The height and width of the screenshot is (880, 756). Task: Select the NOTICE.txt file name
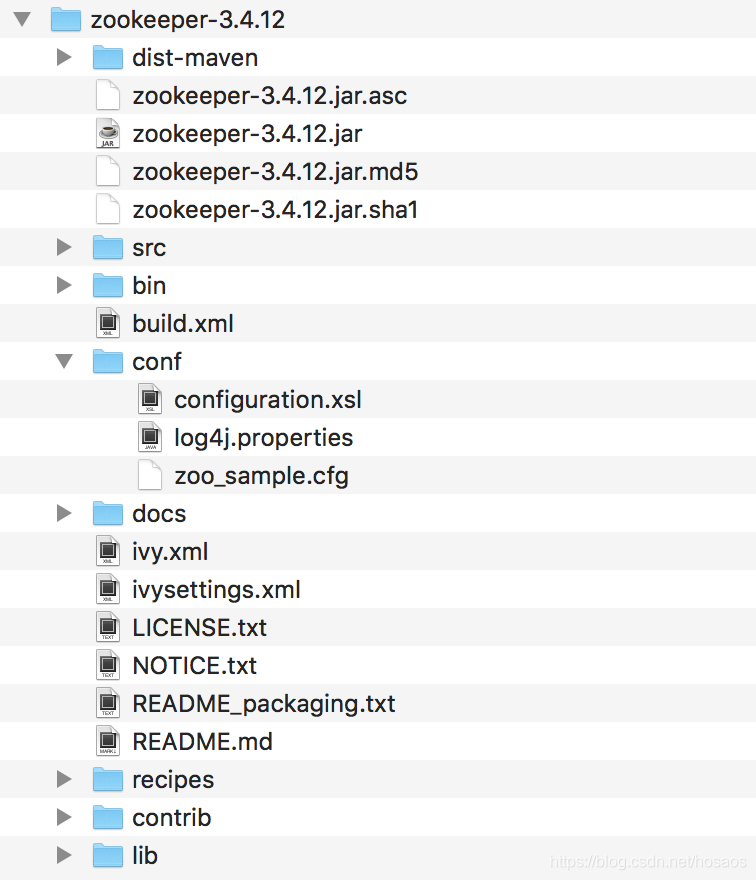click(194, 666)
